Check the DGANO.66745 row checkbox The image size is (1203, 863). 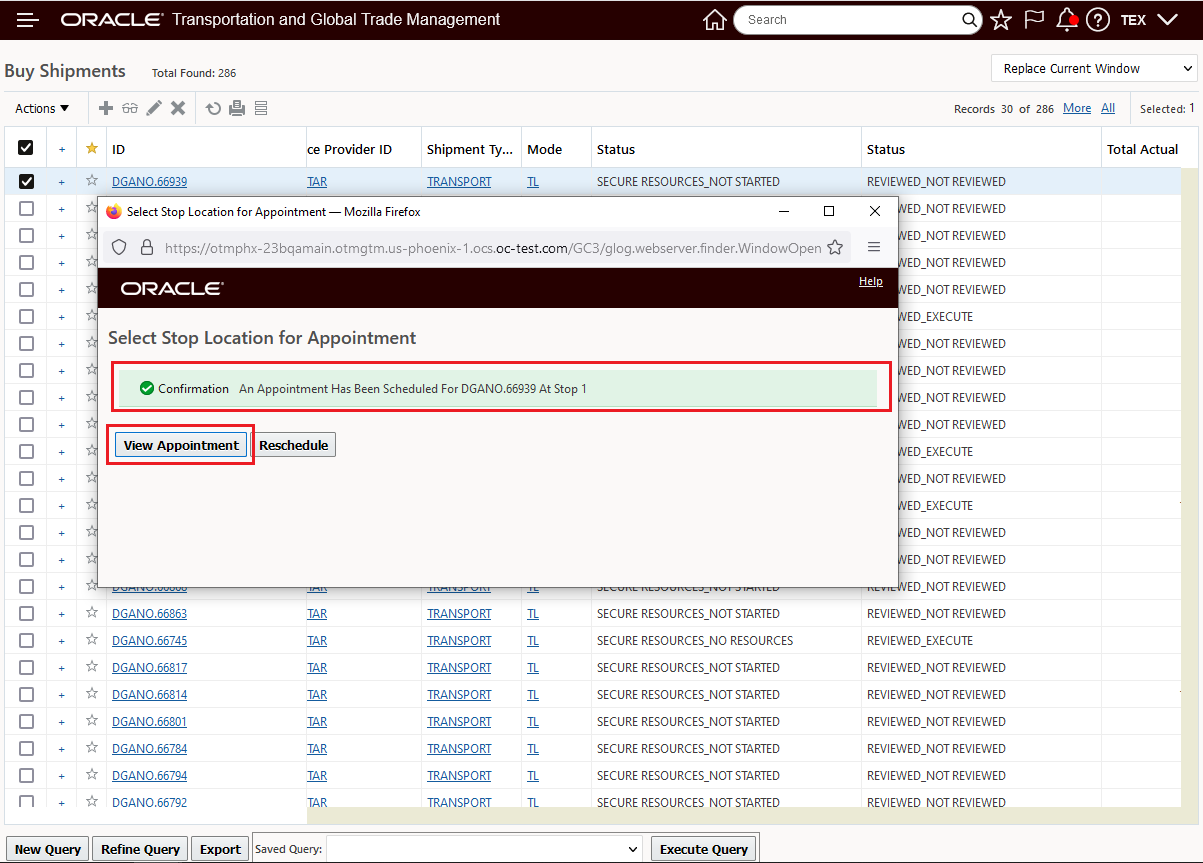tap(26, 640)
